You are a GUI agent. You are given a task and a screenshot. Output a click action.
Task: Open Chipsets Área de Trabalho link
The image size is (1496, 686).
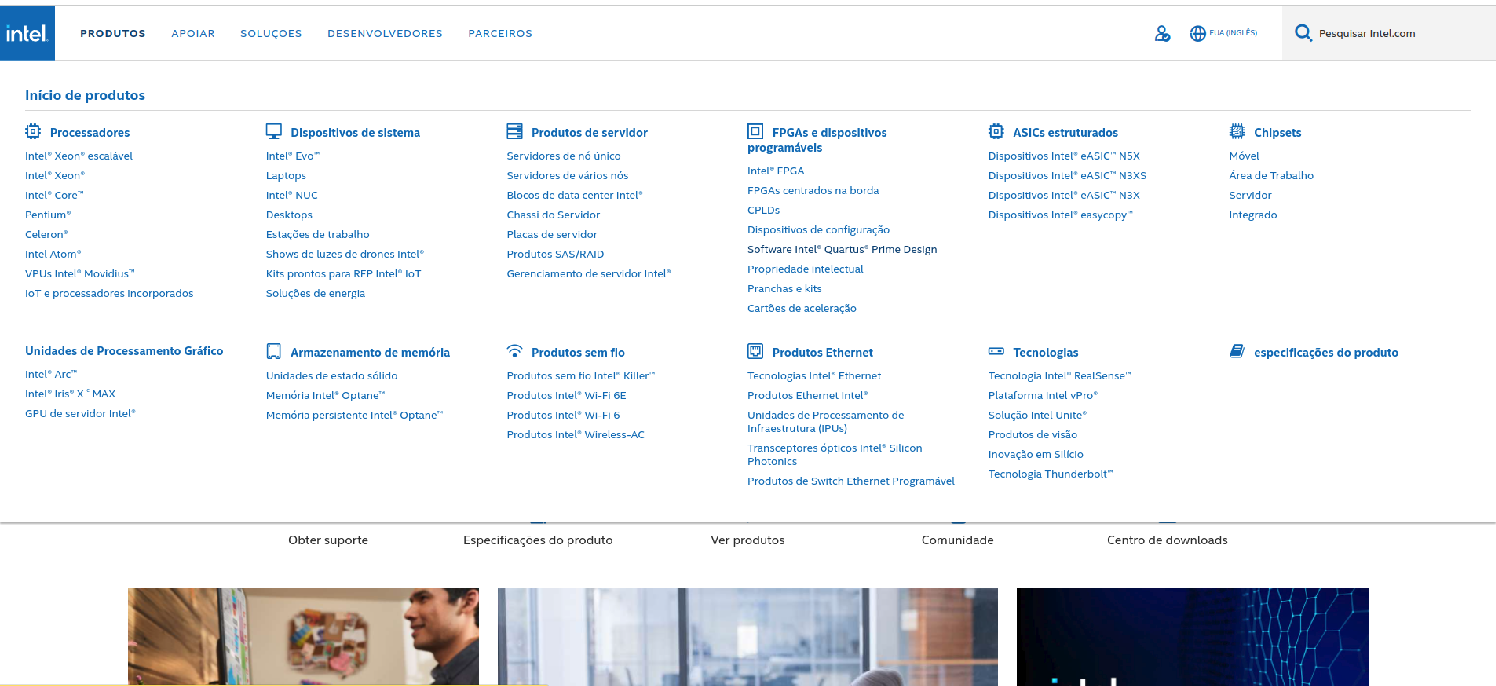[x=1272, y=175]
